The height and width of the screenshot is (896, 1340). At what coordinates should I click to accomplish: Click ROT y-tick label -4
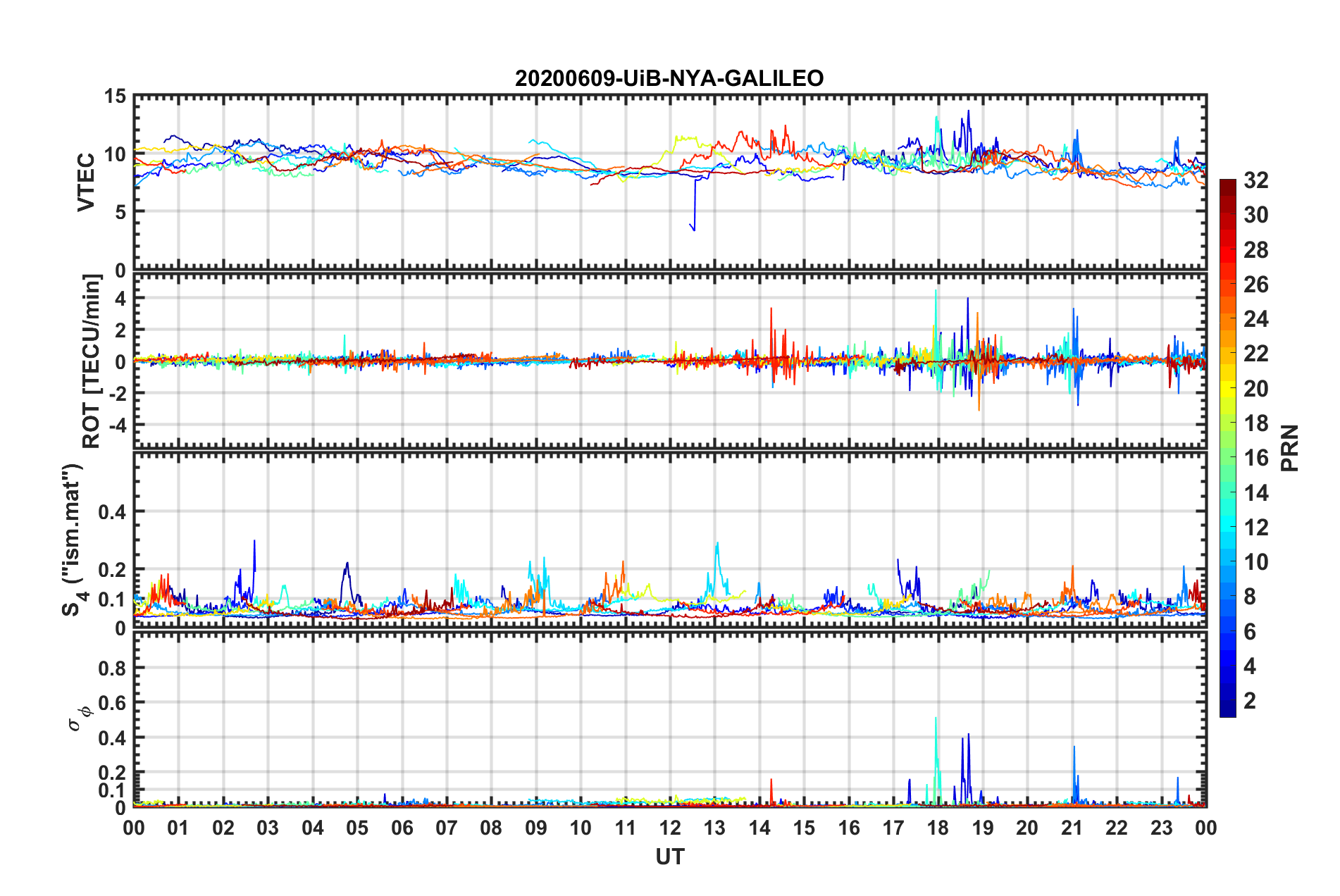[x=118, y=425]
